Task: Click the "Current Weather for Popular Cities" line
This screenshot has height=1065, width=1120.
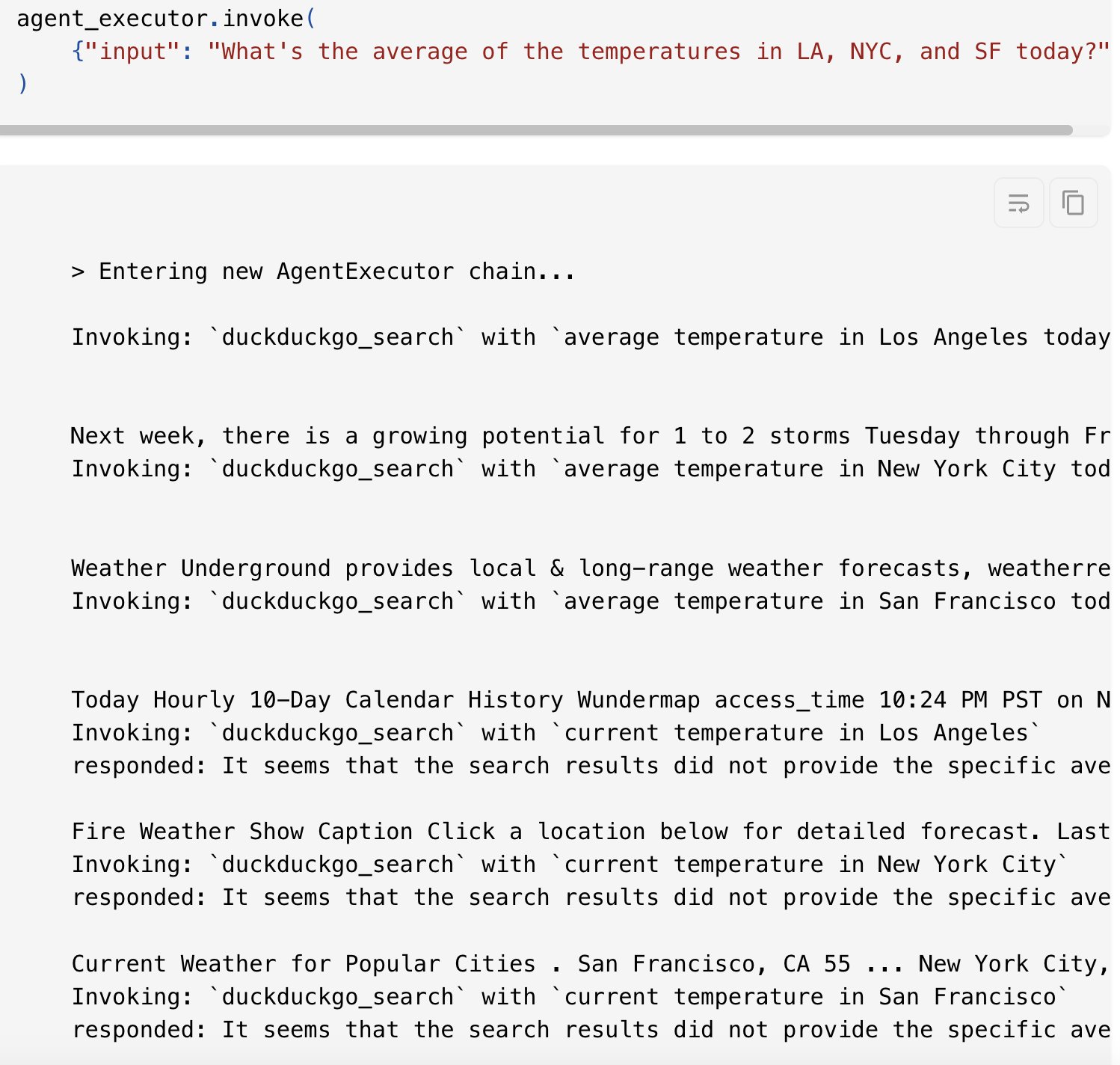Action: pos(591,964)
